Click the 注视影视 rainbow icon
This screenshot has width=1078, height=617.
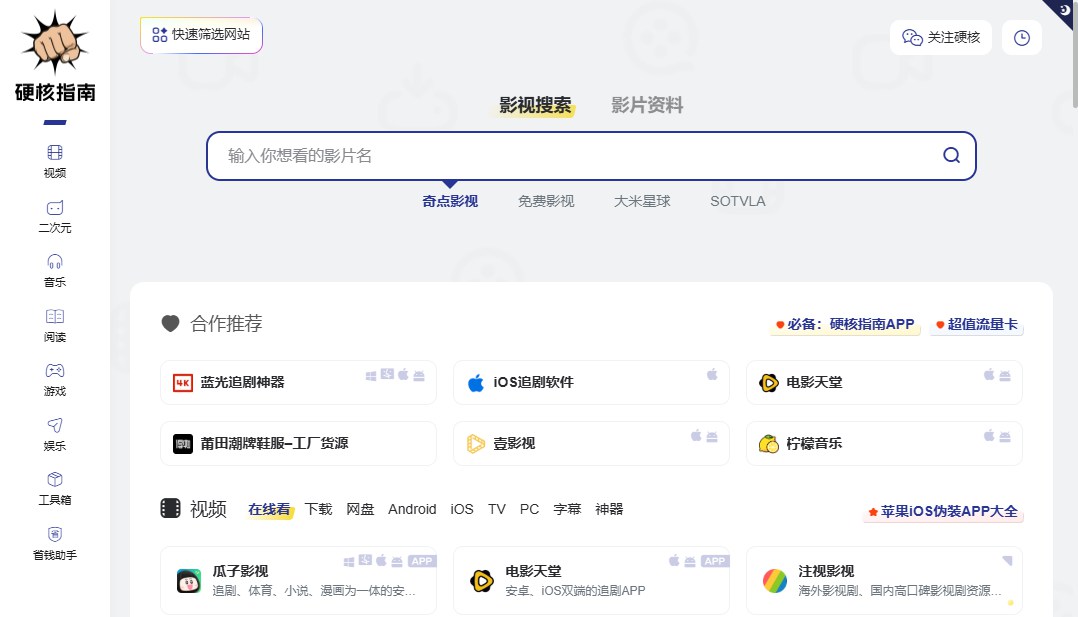(x=775, y=581)
